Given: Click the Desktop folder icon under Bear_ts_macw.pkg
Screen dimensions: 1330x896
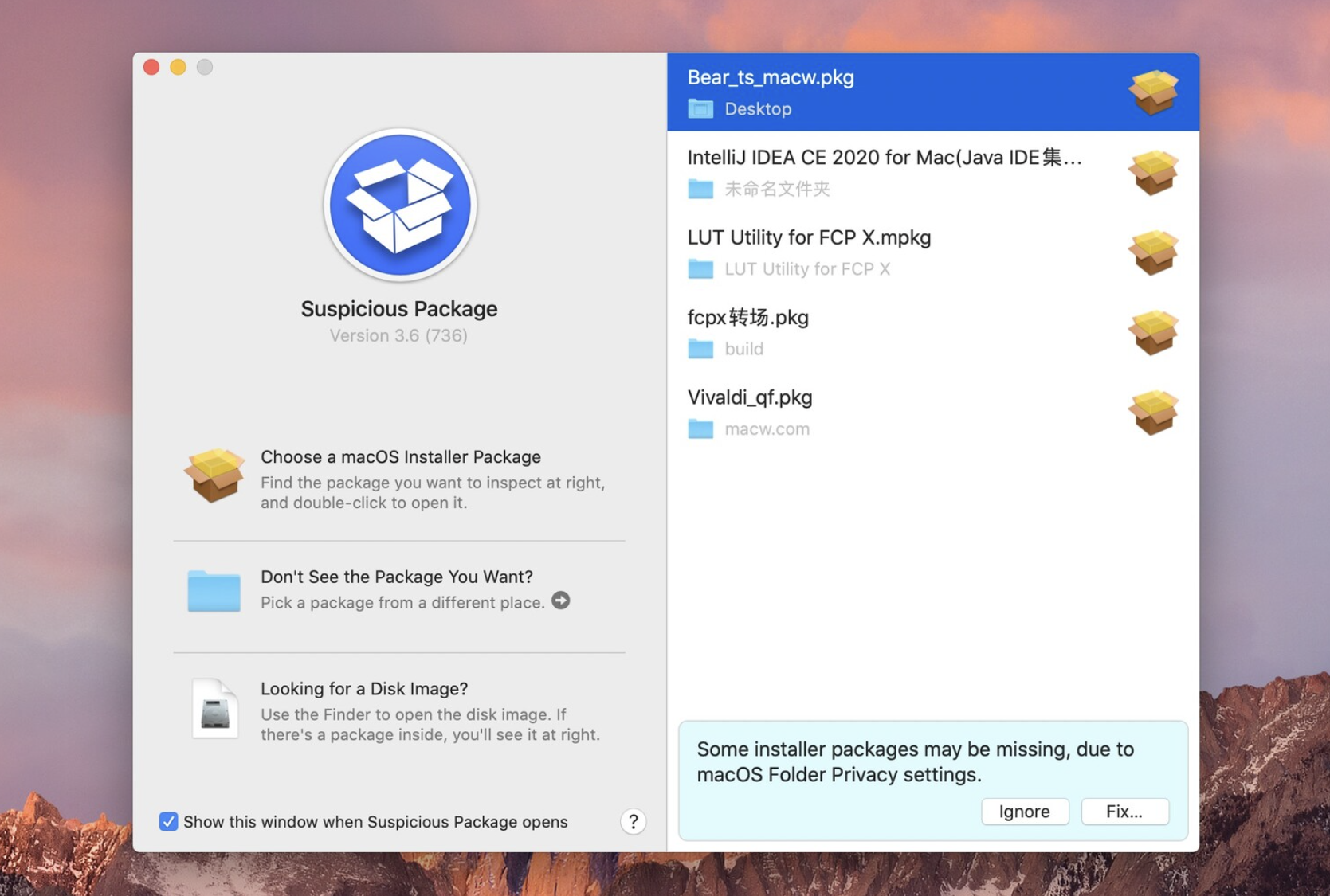Looking at the screenshot, I should point(700,109).
